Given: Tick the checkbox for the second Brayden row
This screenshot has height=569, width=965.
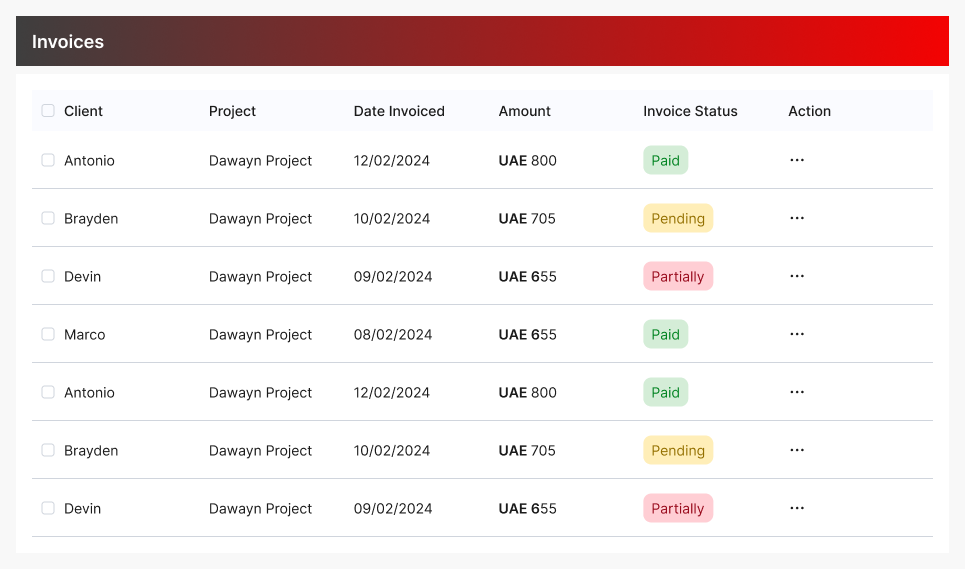Looking at the screenshot, I should coord(48,450).
